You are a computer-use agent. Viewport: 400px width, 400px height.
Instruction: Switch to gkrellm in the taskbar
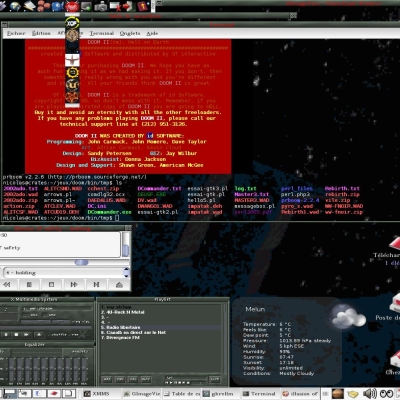pos(221,394)
